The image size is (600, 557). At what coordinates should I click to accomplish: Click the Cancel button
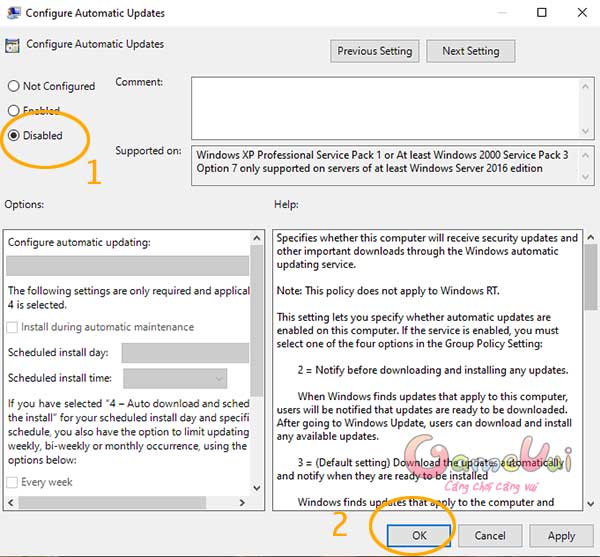(x=490, y=536)
